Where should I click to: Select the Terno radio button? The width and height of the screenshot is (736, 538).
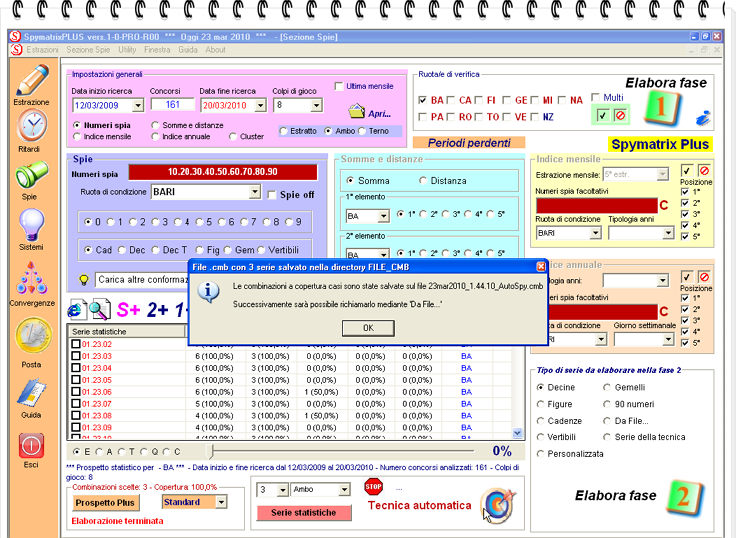point(362,131)
